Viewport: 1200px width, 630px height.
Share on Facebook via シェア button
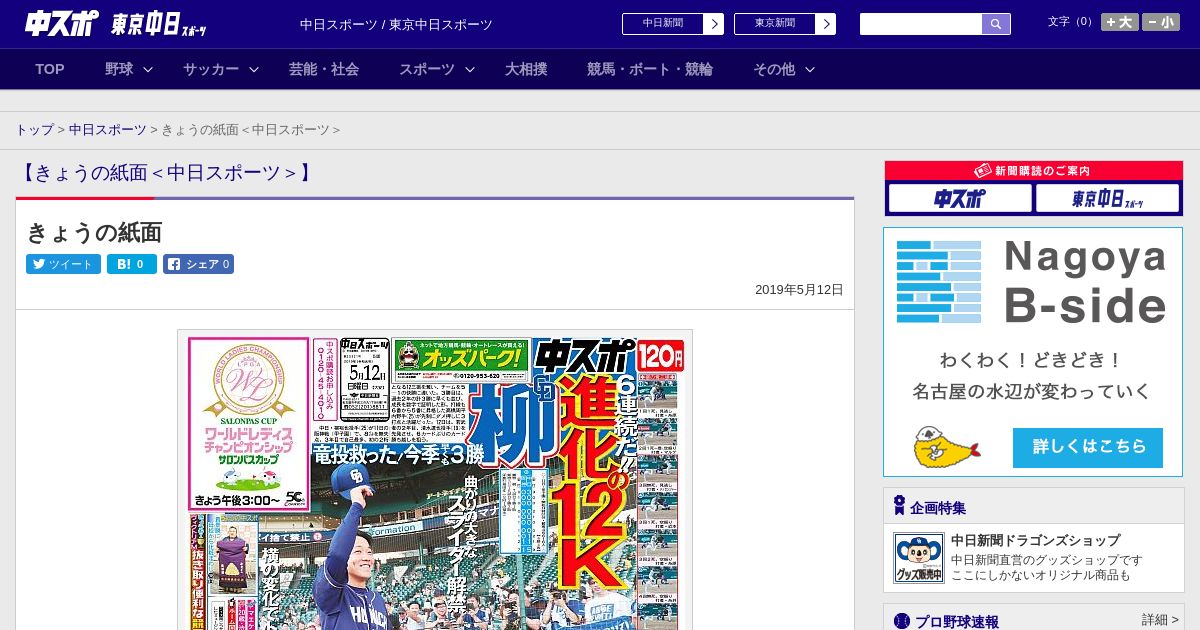pos(198,264)
